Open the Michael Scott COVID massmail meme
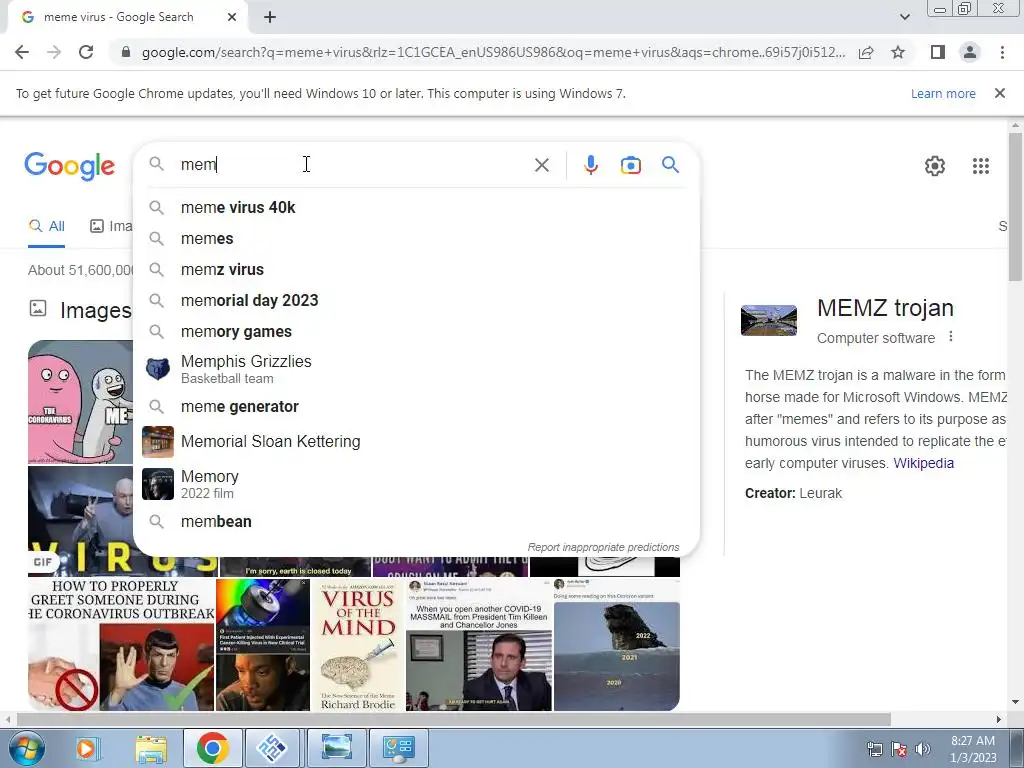The height and width of the screenshot is (768, 1024). pos(479,645)
